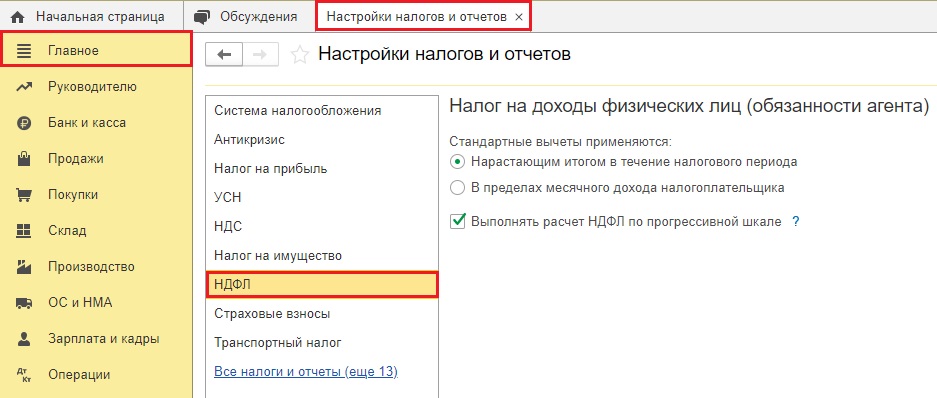This screenshot has height=398, width=937.
Task: Open the Покупки shopping cart section
Action: click(x=23, y=195)
